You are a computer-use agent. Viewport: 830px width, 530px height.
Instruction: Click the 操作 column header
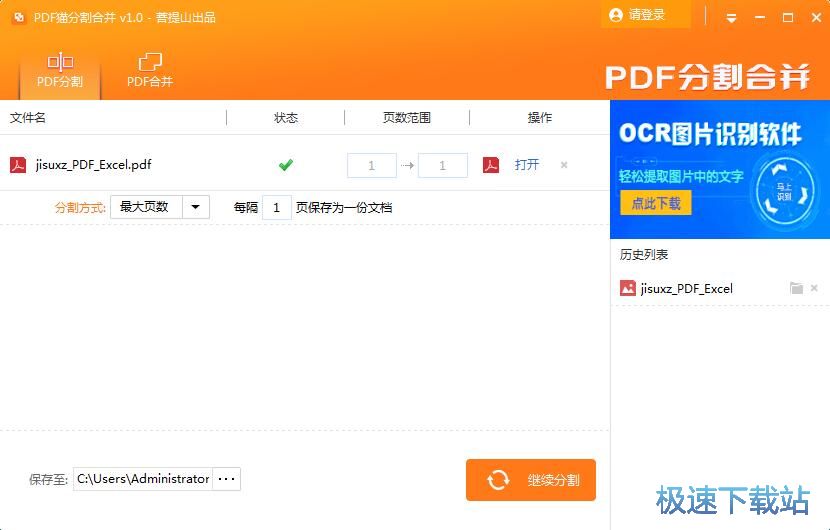pos(540,118)
